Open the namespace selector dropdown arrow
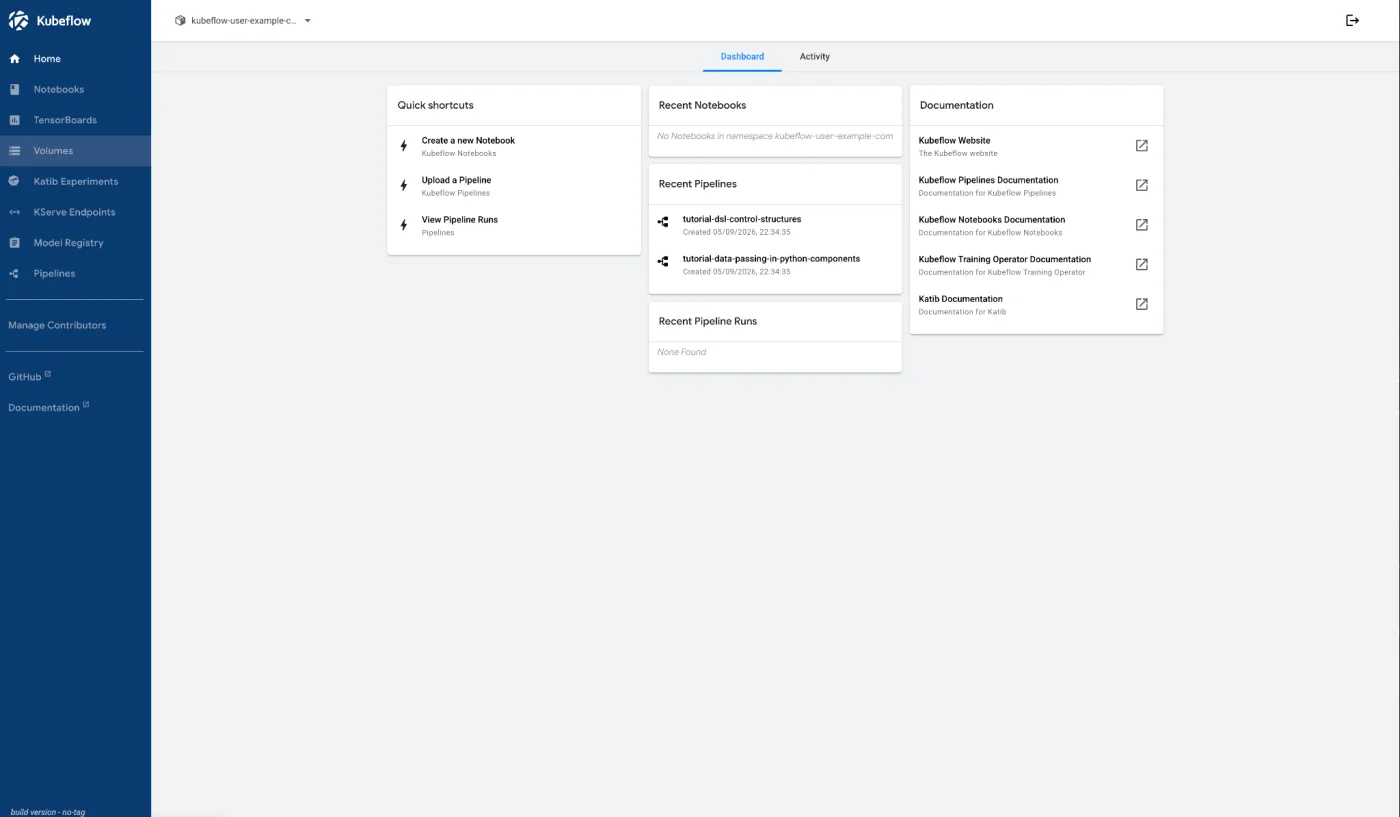 [308, 20]
